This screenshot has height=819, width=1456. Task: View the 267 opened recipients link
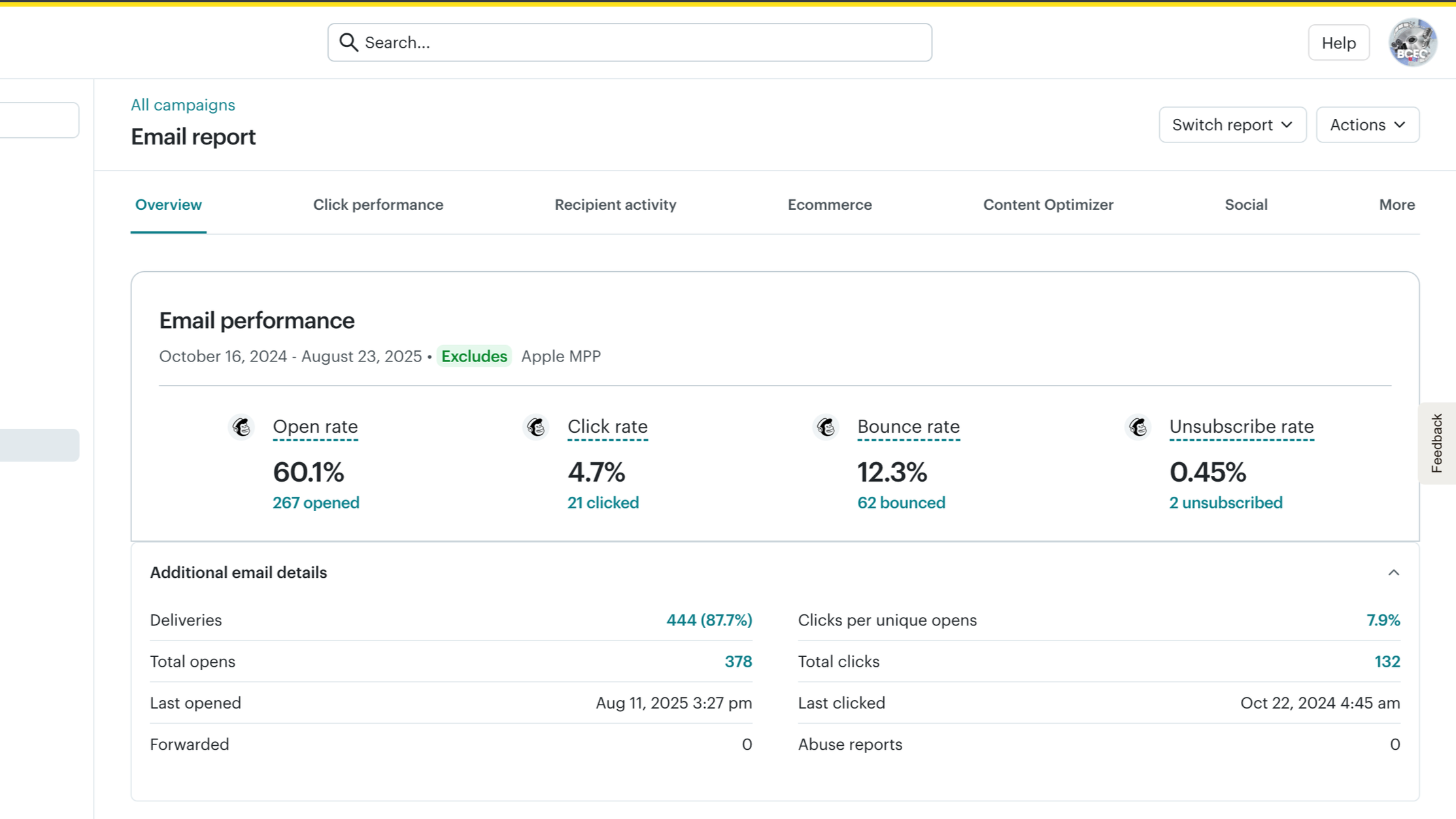coord(316,503)
